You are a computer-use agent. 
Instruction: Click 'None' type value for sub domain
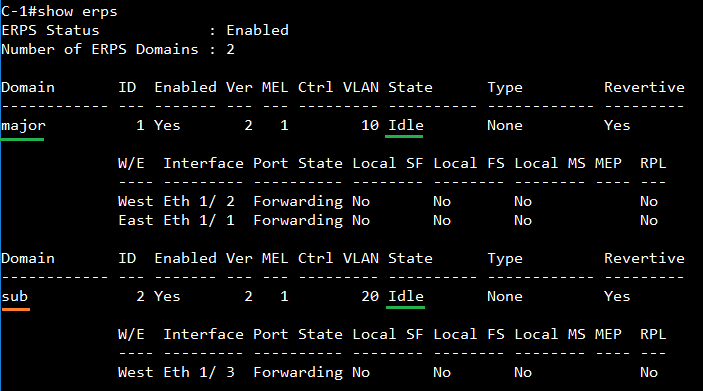(505, 296)
